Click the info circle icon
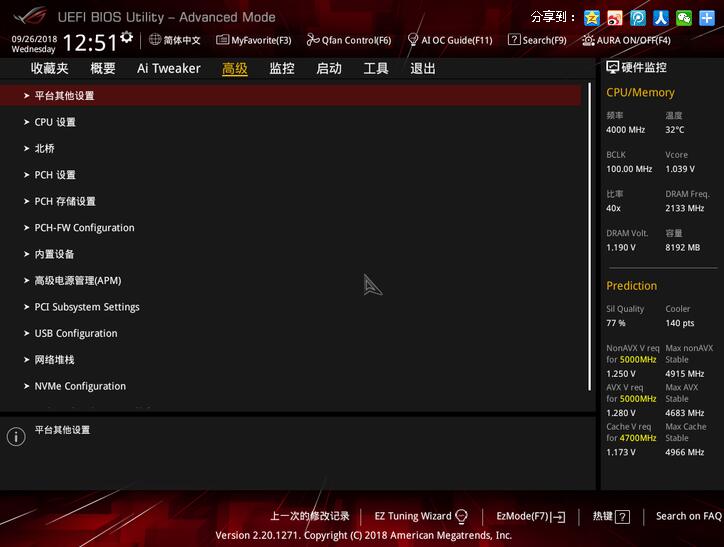The image size is (724, 547). pos(16,436)
